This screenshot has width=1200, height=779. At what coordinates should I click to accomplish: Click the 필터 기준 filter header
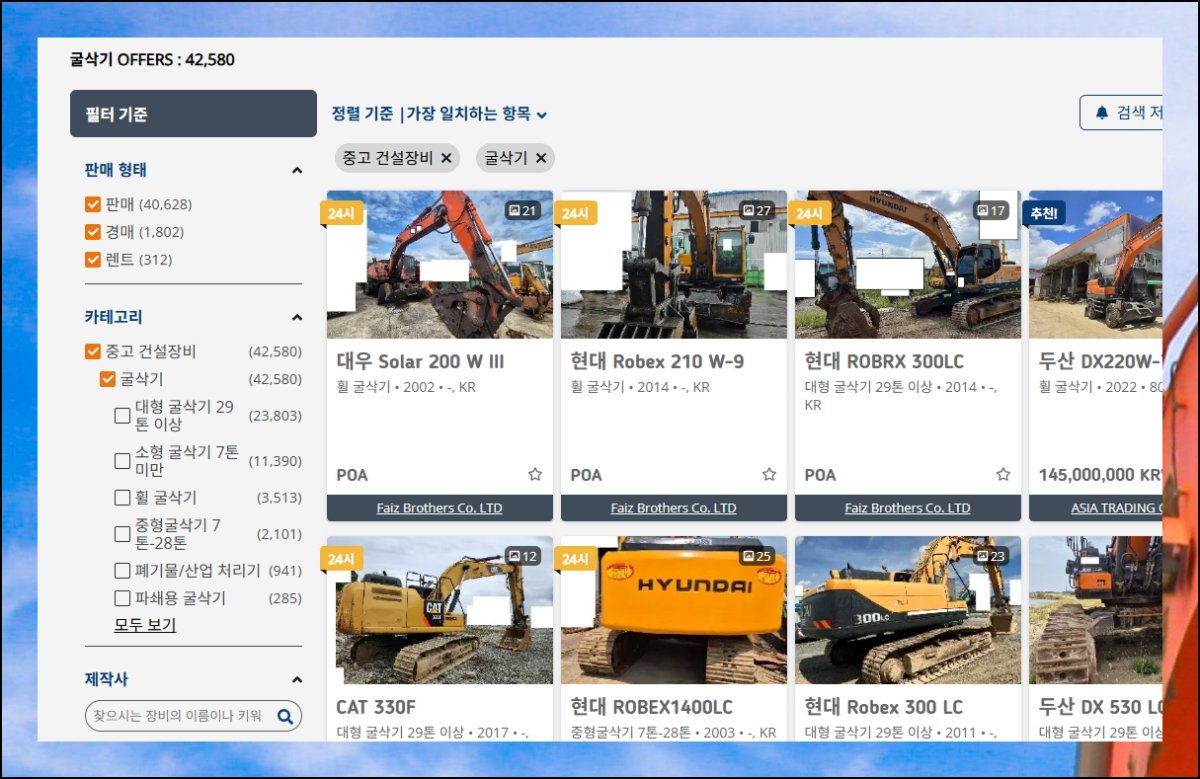click(193, 114)
